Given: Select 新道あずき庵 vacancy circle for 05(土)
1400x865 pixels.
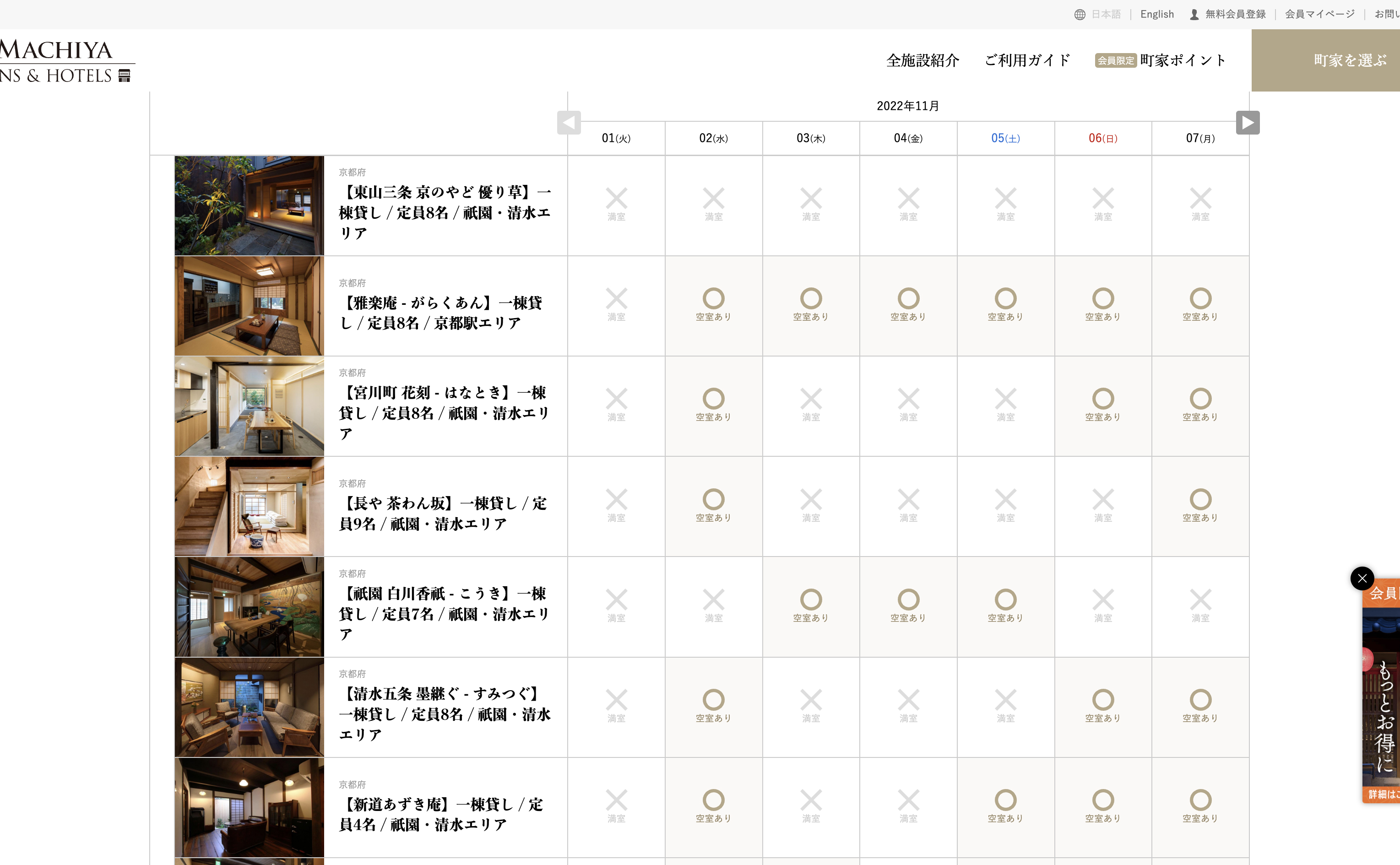Looking at the screenshot, I should [x=1005, y=800].
